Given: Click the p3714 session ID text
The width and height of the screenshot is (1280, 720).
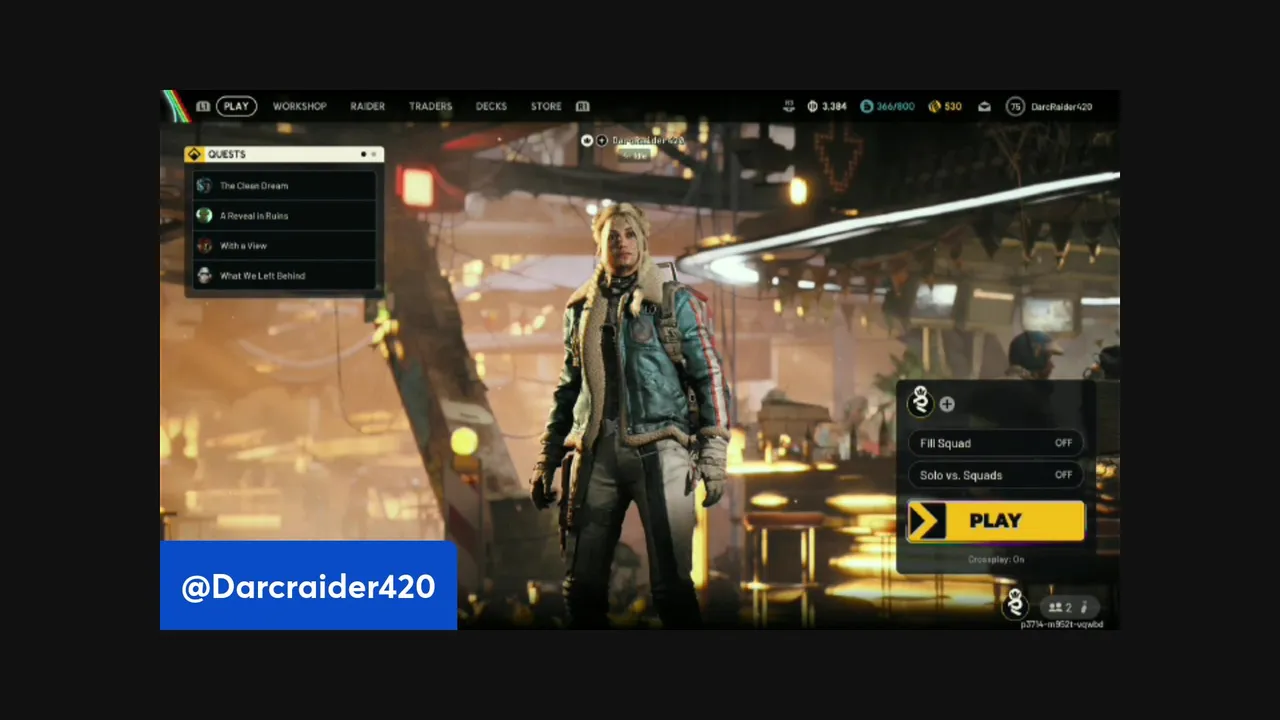Looking at the screenshot, I should 1062,624.
